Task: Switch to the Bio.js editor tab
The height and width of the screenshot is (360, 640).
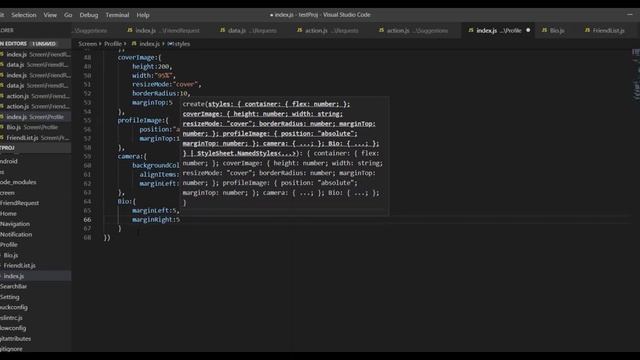Action: [557, 31]
